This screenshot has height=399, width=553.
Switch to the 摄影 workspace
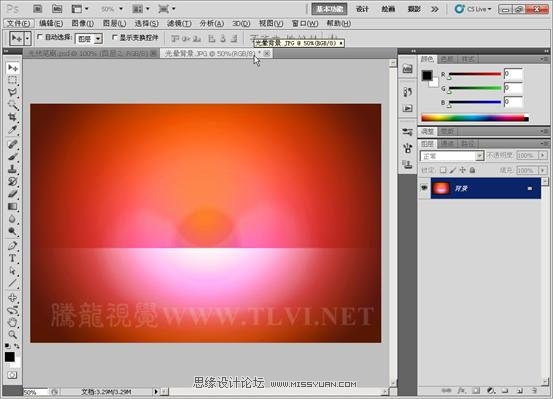[x=414, y=9]
